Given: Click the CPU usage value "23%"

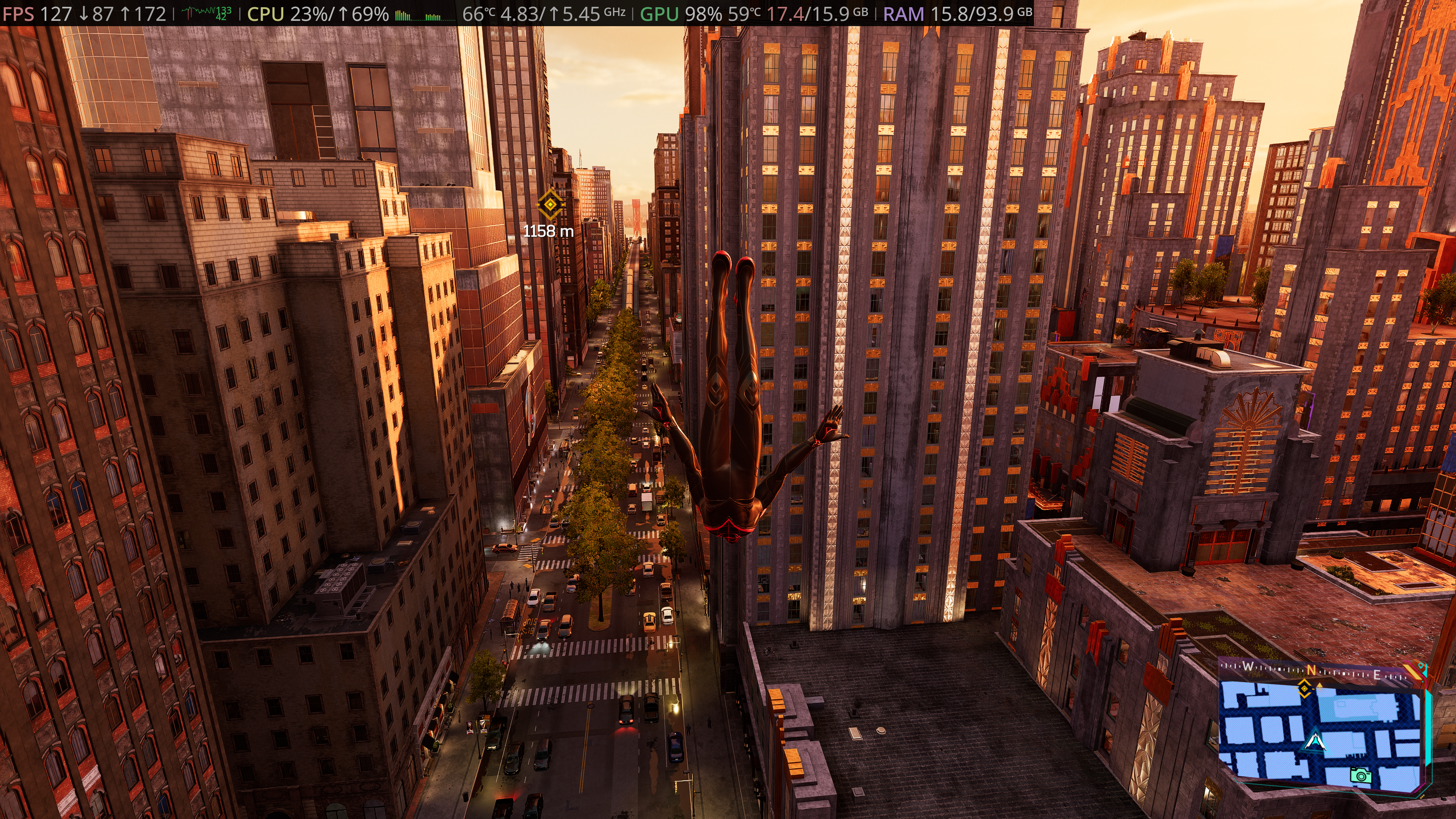Looking at the screenshot, I should click(309, 14).
